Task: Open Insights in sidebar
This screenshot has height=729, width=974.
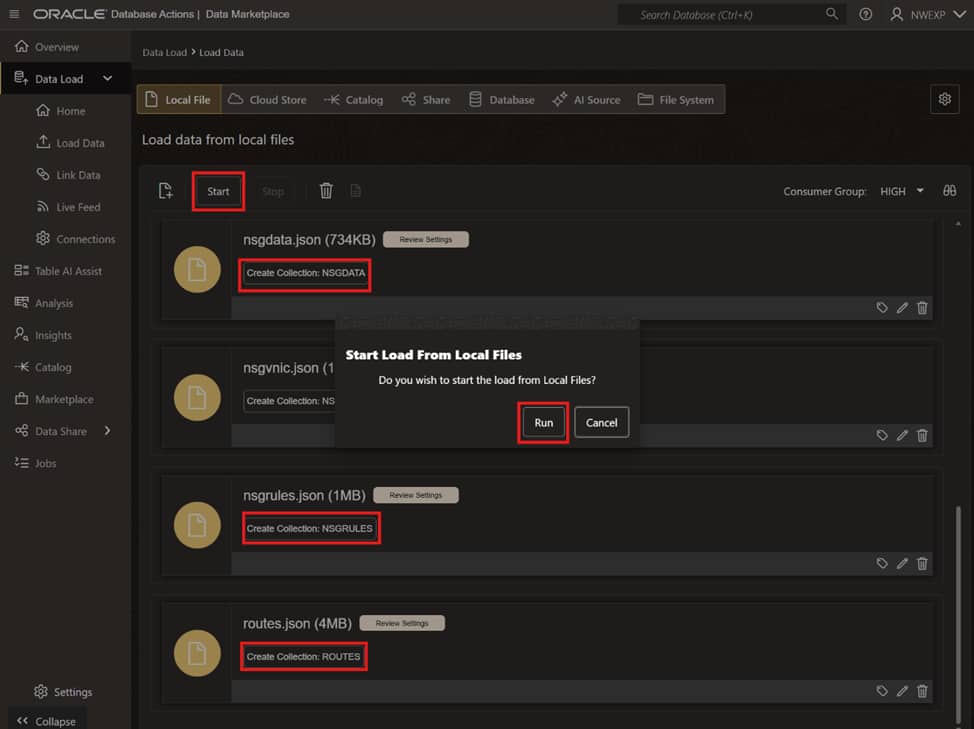Action: (x=43, y=335)
